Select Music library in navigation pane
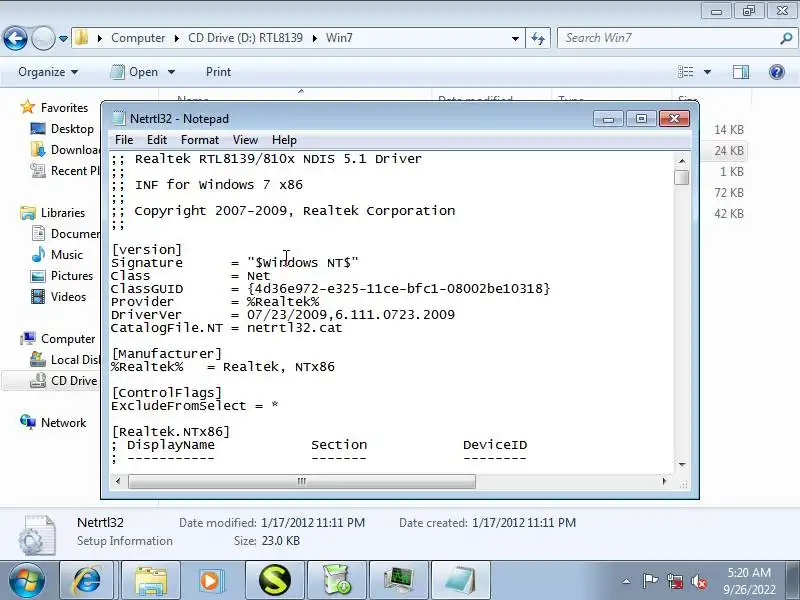This screenshot has width=800, height=600. pos(57,255)
